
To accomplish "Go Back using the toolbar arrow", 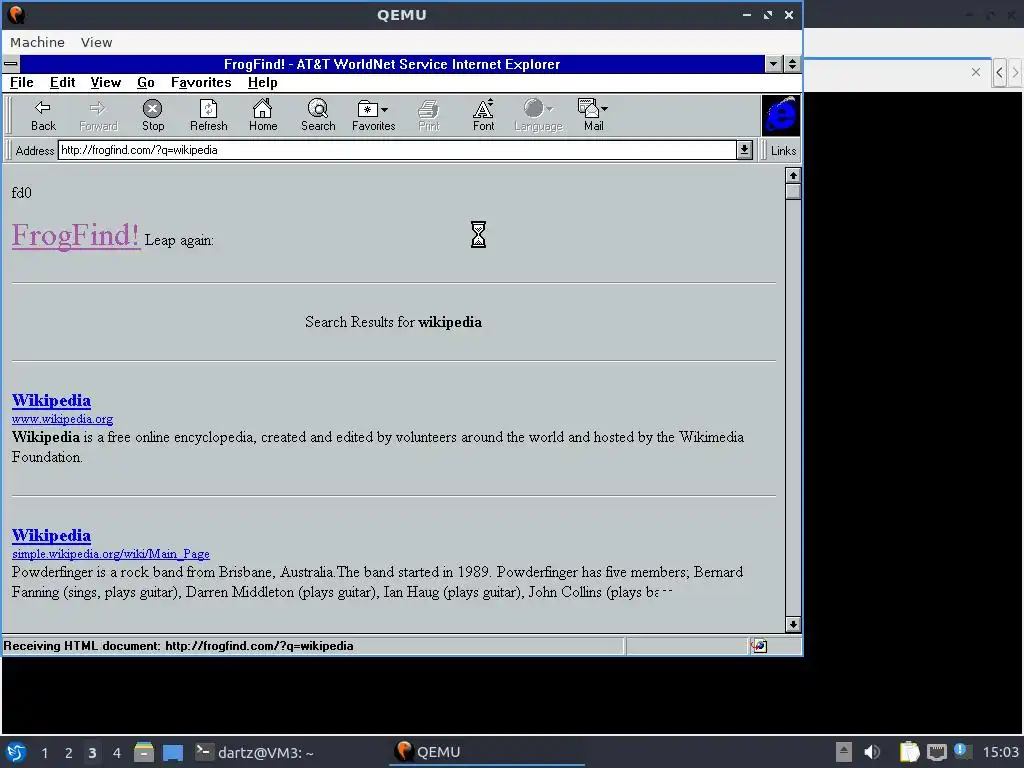I will click(x=43, y=115).
